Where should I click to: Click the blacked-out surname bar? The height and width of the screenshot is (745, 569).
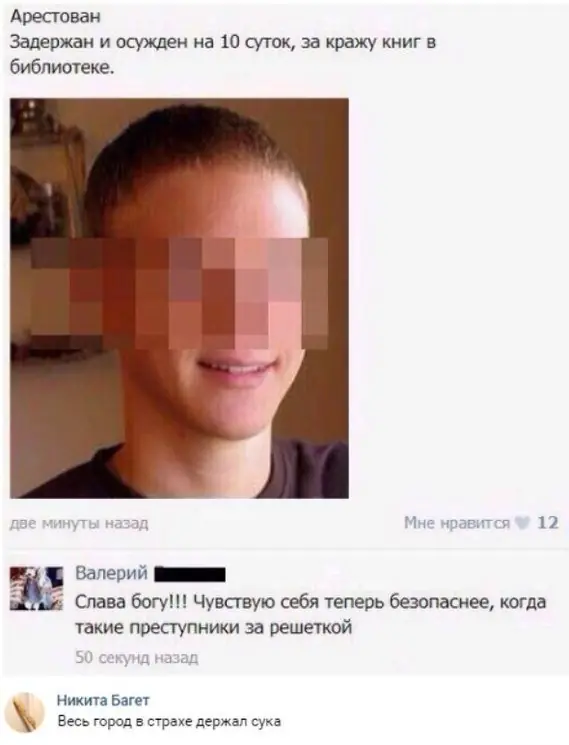tap(190, 574)
